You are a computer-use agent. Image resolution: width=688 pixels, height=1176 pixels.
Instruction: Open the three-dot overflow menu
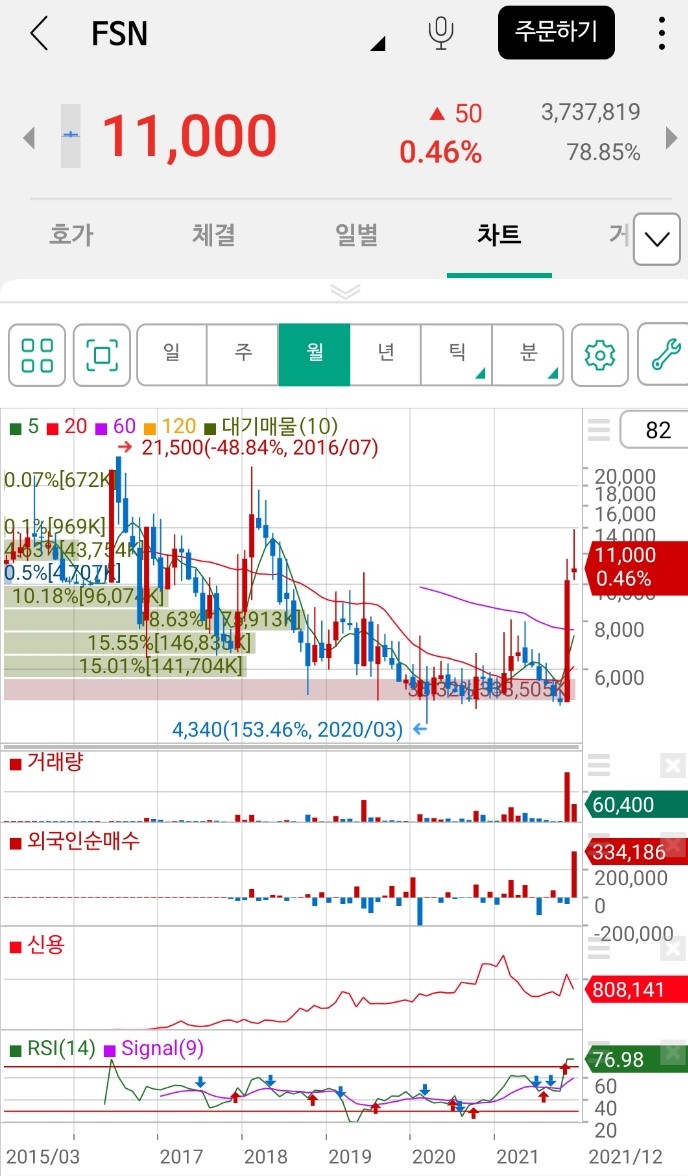pyautogui.click(x=661, y=34)
